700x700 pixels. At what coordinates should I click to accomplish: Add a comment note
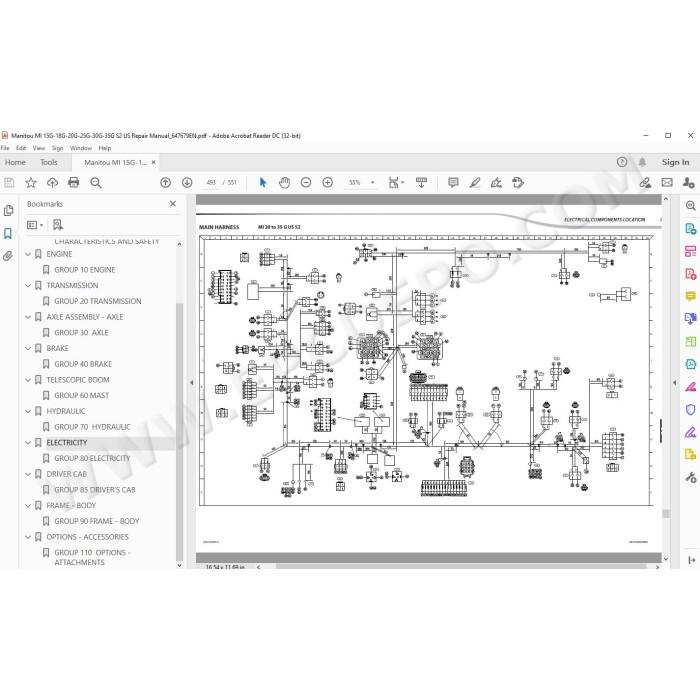[453, 183]
